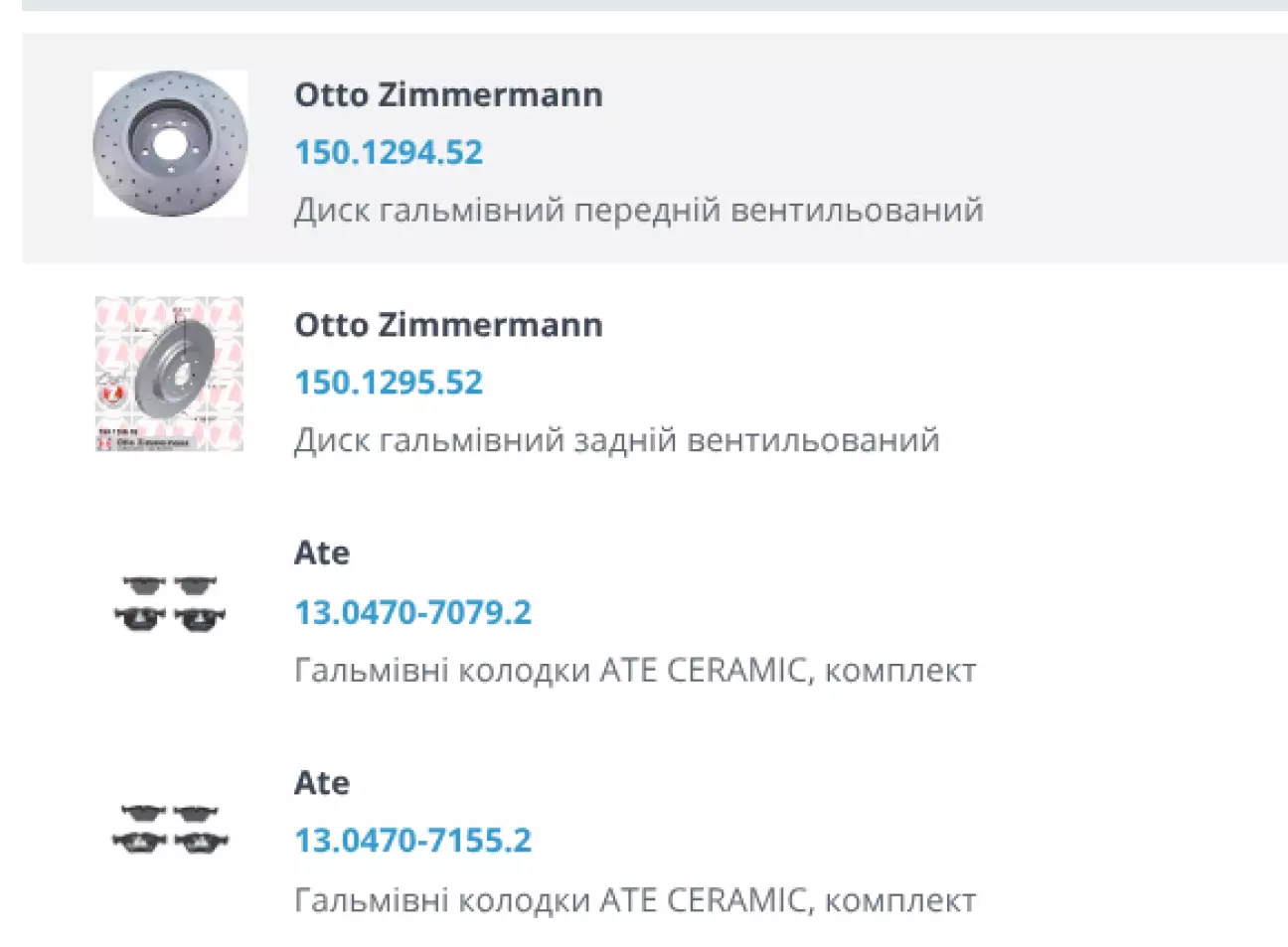Open the drilled front brake disc thumbnail

(x=170, y=144)
